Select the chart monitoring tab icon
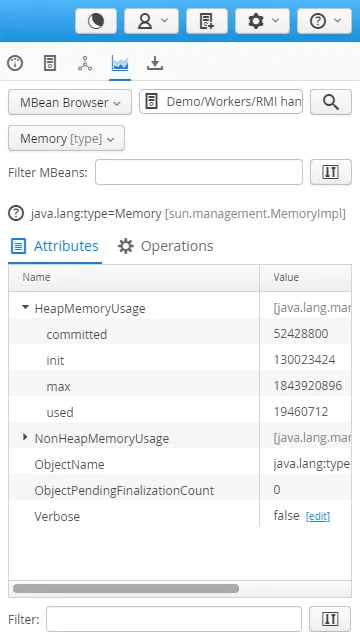The image size is (360, 640). (120, 64)
